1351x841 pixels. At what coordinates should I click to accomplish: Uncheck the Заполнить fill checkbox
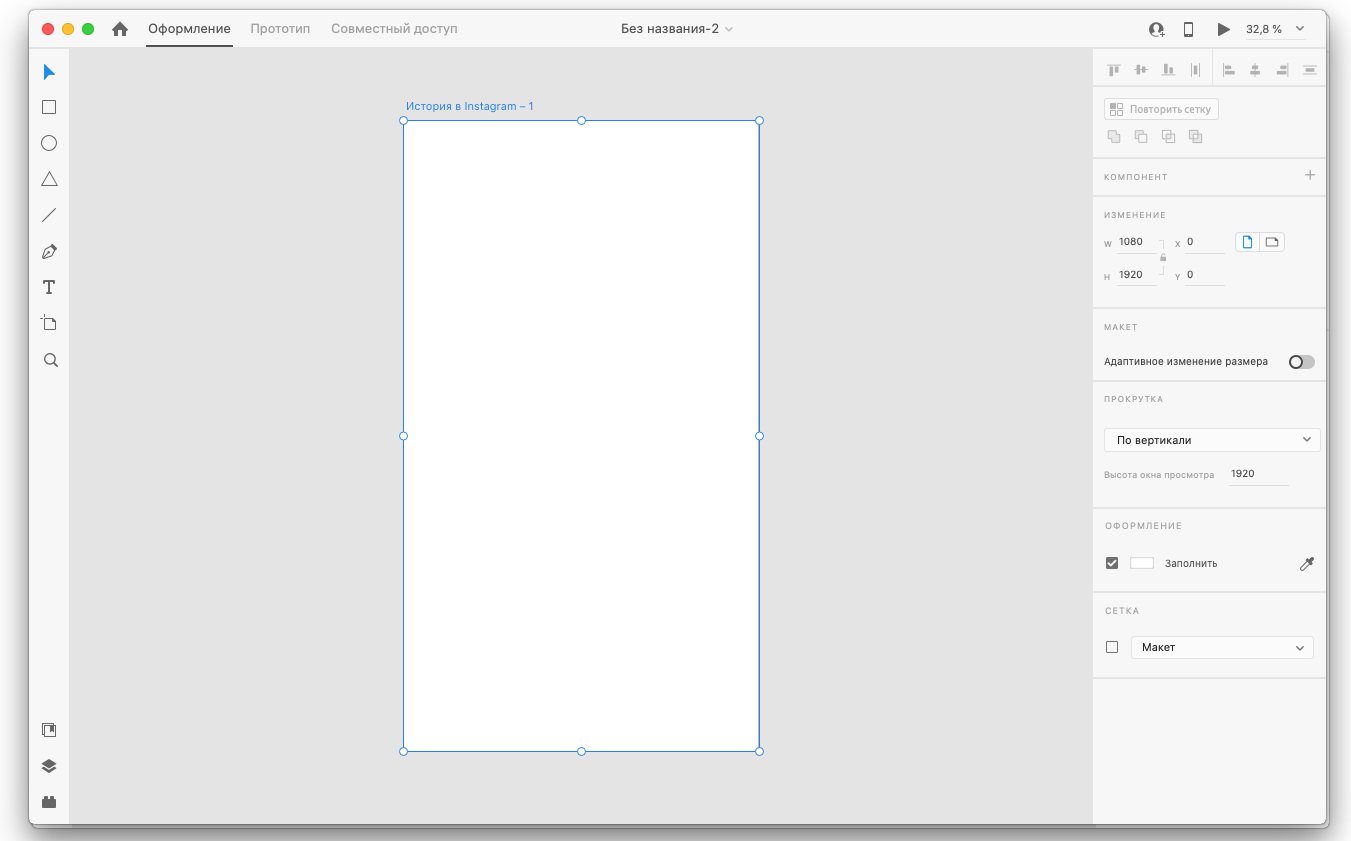[1112, 564]
